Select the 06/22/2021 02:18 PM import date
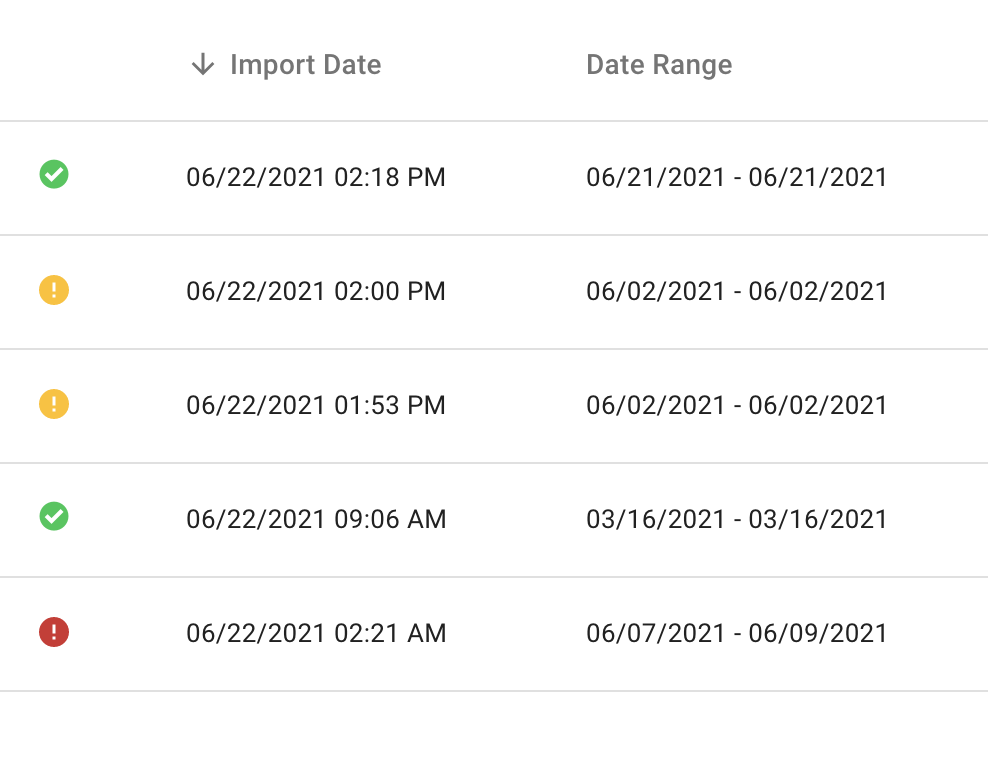The width and height of the screenshot is (988, 758). point(316,178)
